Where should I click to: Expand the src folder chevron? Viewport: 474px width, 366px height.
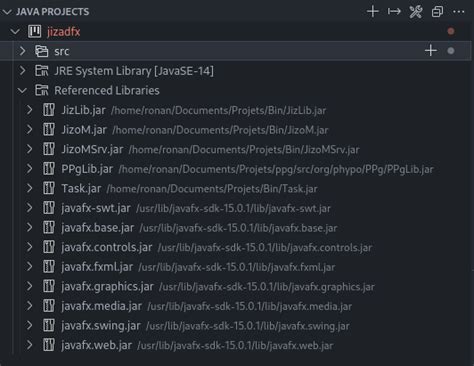tap(23, 51)
